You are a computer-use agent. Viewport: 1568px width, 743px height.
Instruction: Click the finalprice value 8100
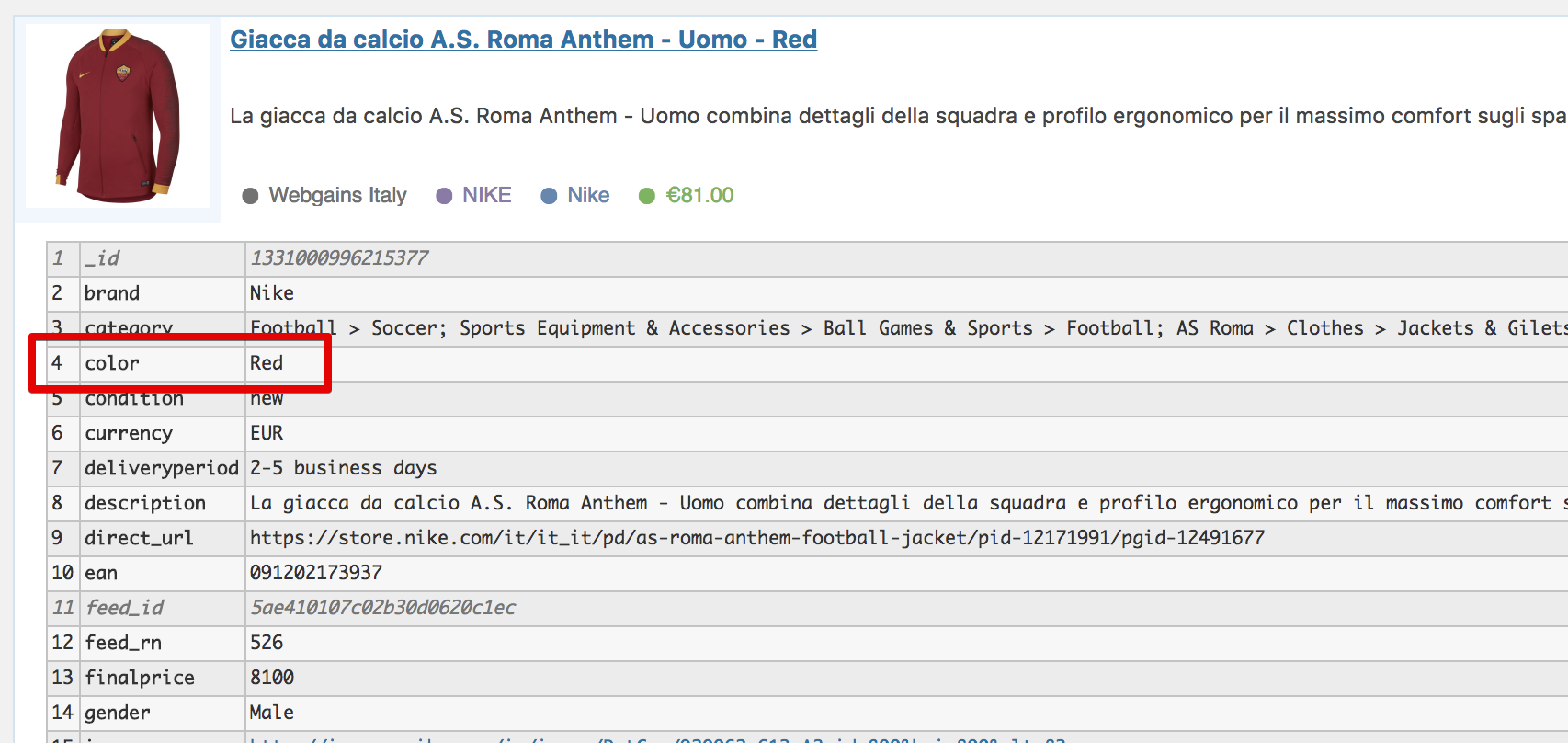pos(272,678)
